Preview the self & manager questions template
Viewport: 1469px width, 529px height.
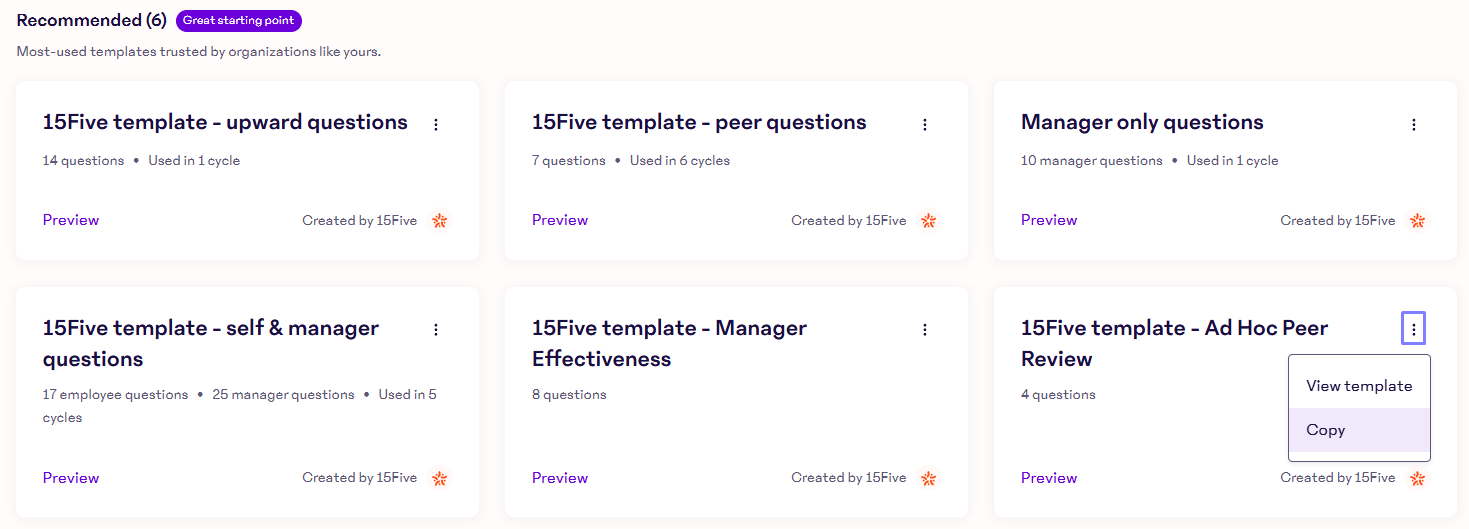pos(71,478)
